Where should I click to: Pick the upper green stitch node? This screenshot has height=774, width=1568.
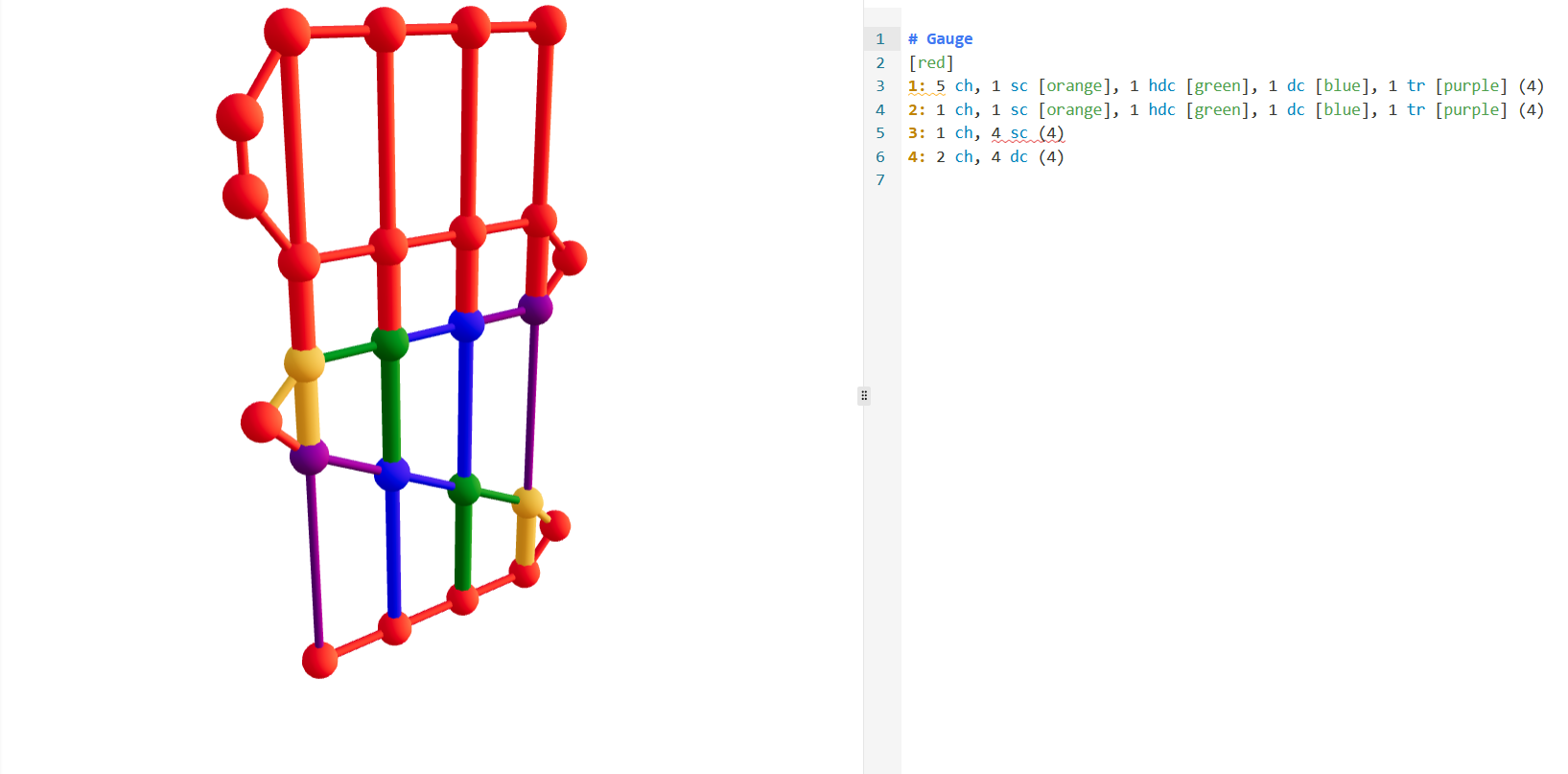(389, 342)
